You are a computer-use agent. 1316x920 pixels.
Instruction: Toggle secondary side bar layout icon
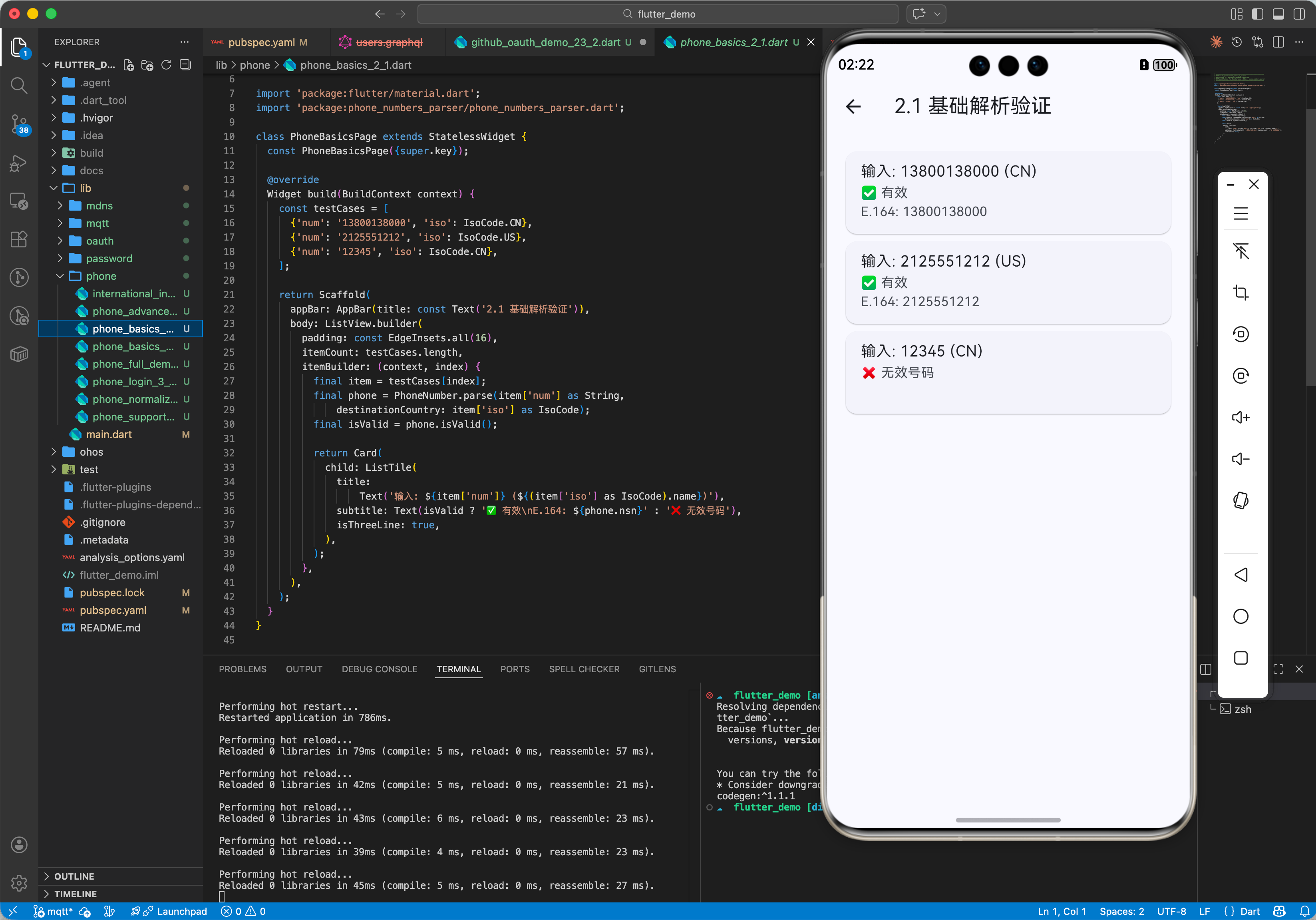point(1299,14)
